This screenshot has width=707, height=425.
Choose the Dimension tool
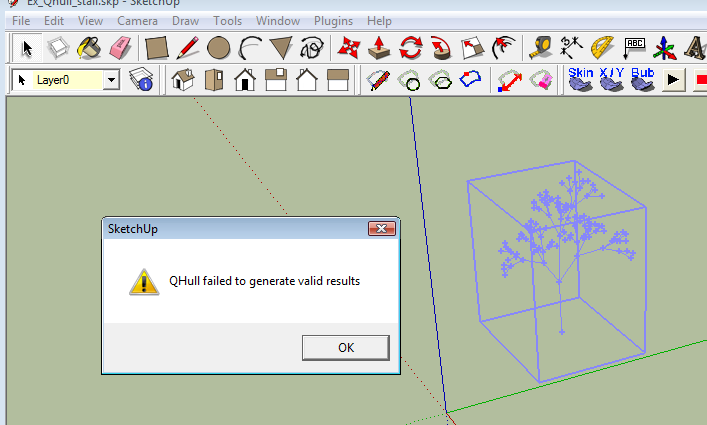[x=571, y=48]
